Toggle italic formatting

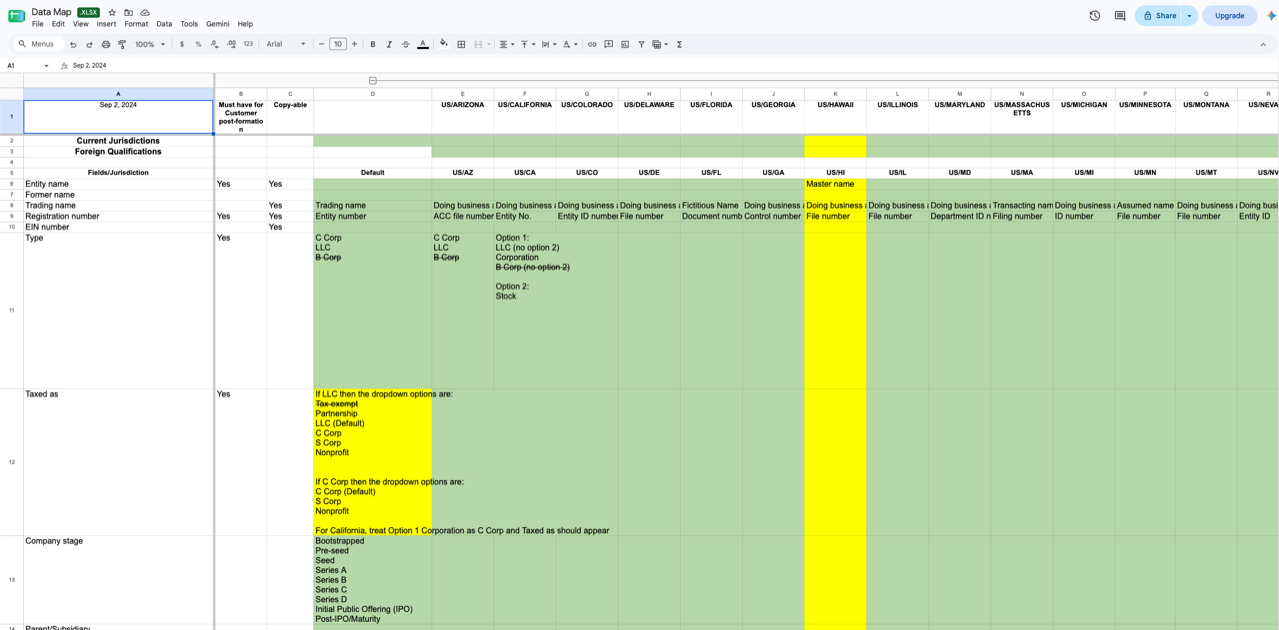[x=389, y=44]
